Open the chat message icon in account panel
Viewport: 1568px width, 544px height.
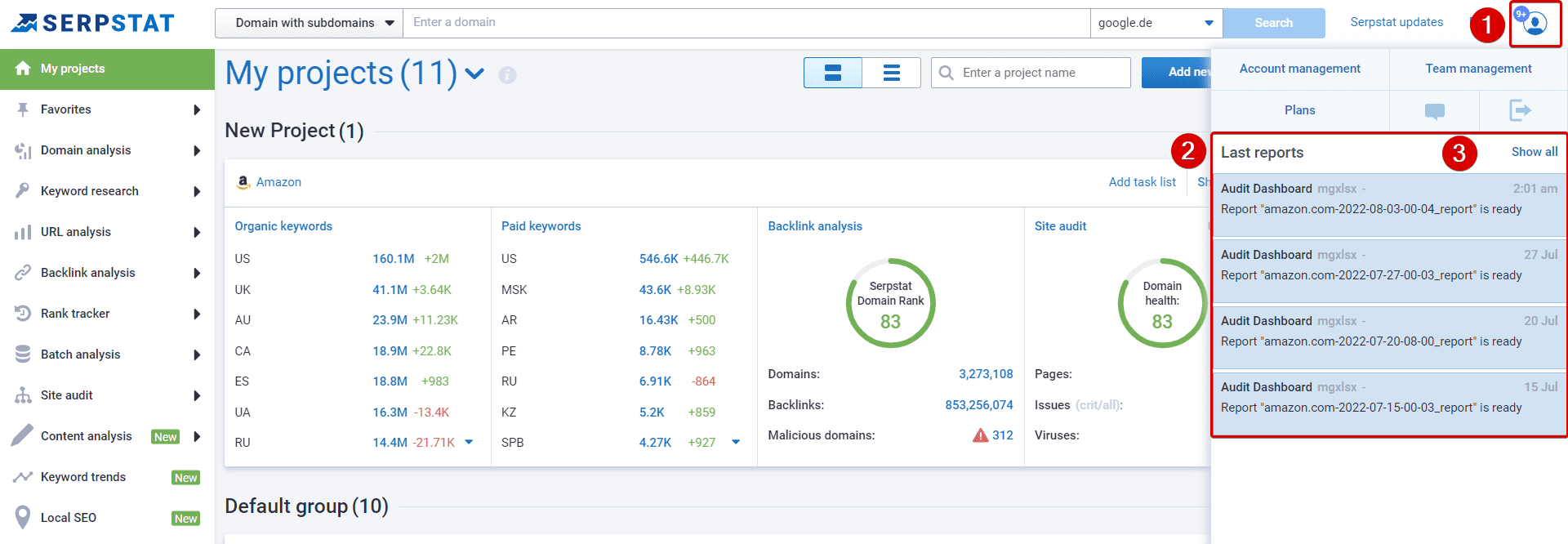click(x=1435, y=111)
